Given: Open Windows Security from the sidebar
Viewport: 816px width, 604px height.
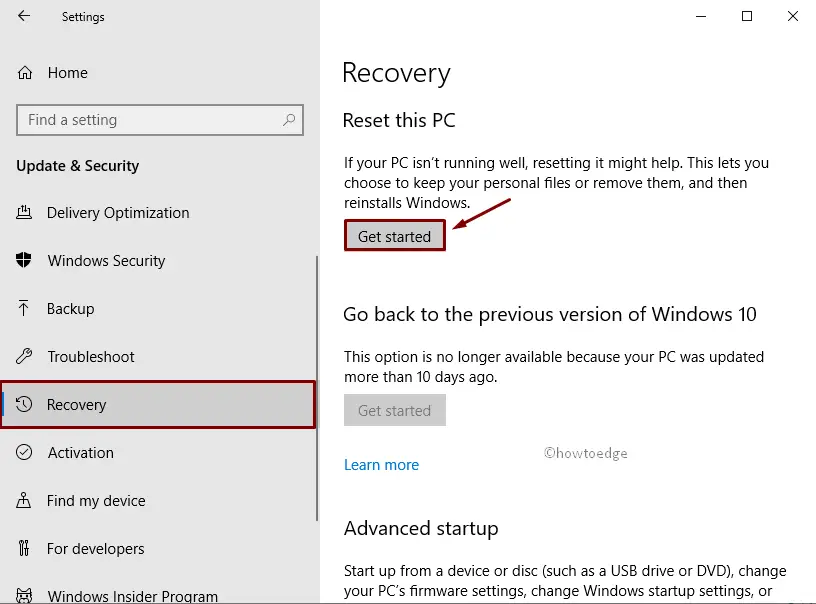Looking at the screenshot, I should coord(106,260).
